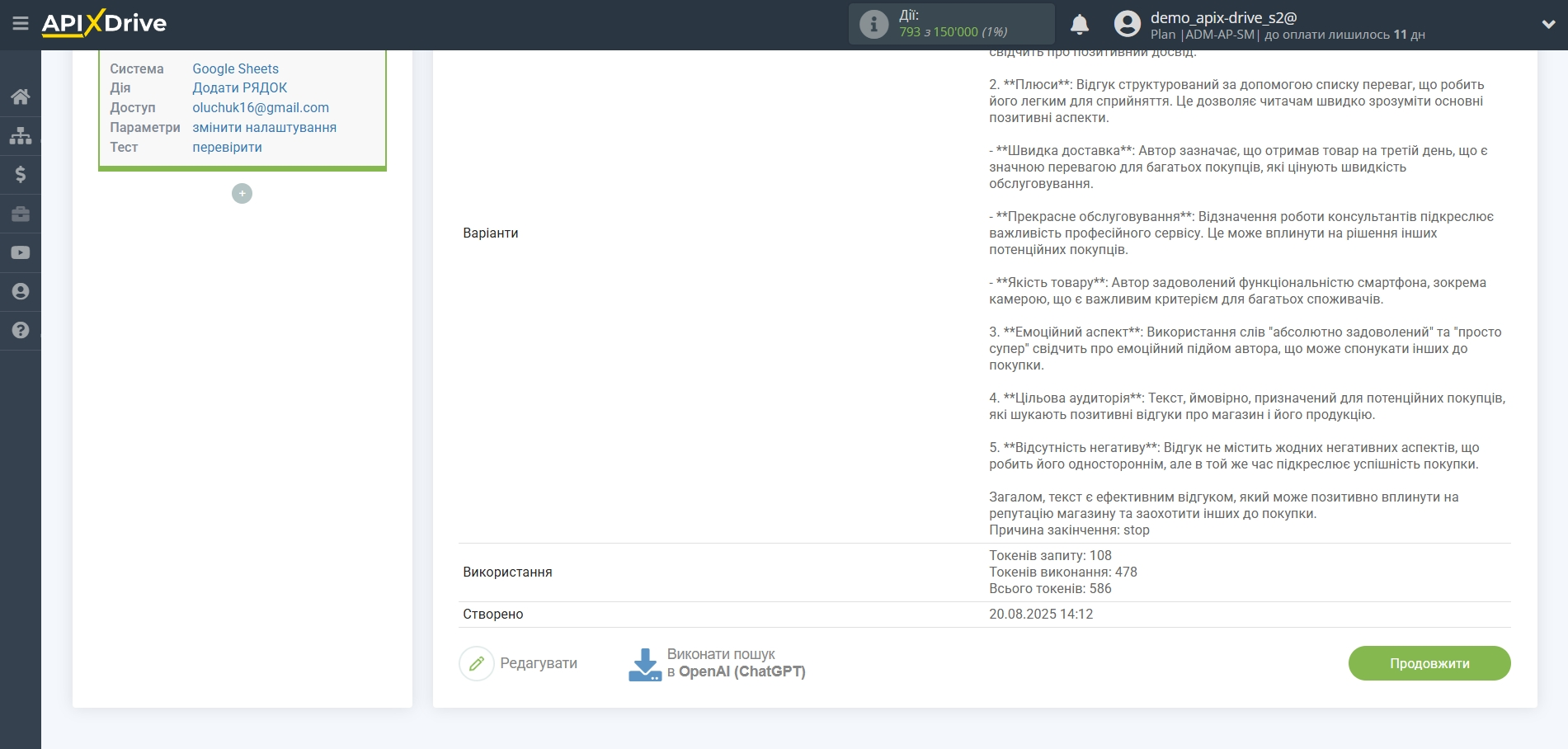Screen dimensions: 1568x749
Task: Click the Параметри label
Action: pyautogui.click(x=145, y=127)
